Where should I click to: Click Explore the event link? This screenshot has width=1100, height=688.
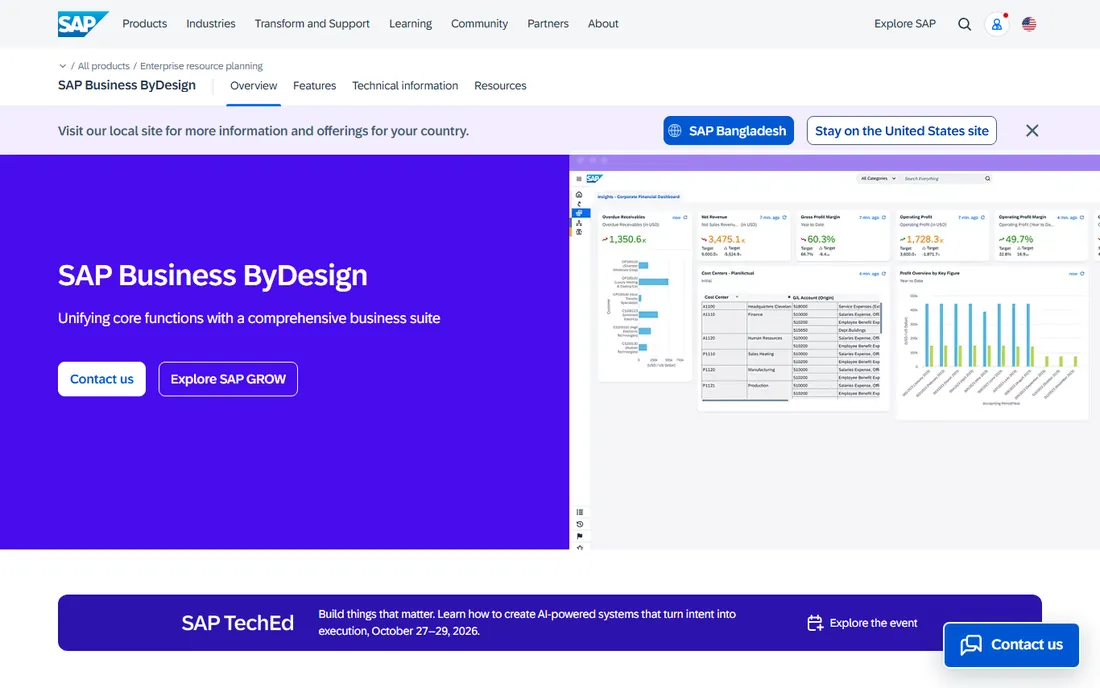(x=862, y=623)
